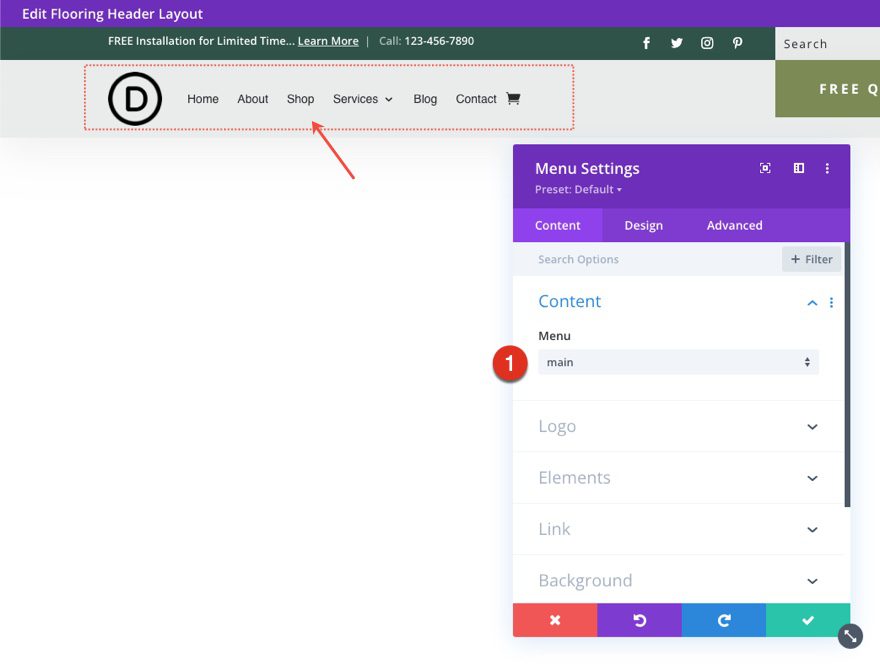
Task: Expand the Logo settings section
Action: pyautogui.click(x=812, y=427)
